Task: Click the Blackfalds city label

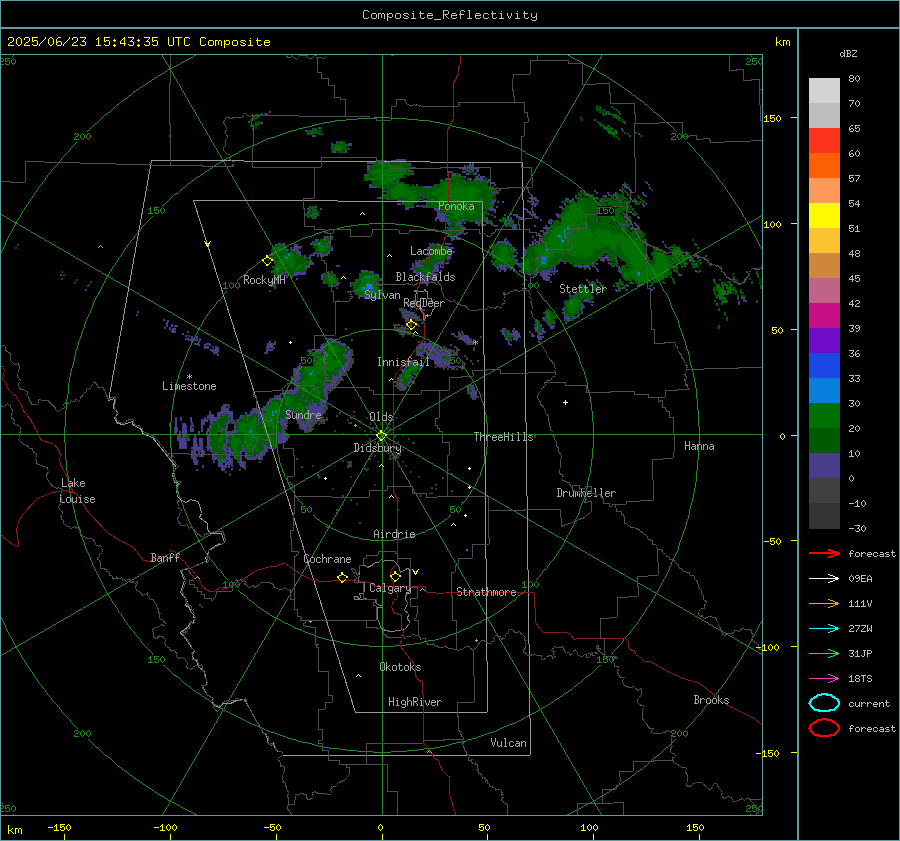Action: pos(425,277)
